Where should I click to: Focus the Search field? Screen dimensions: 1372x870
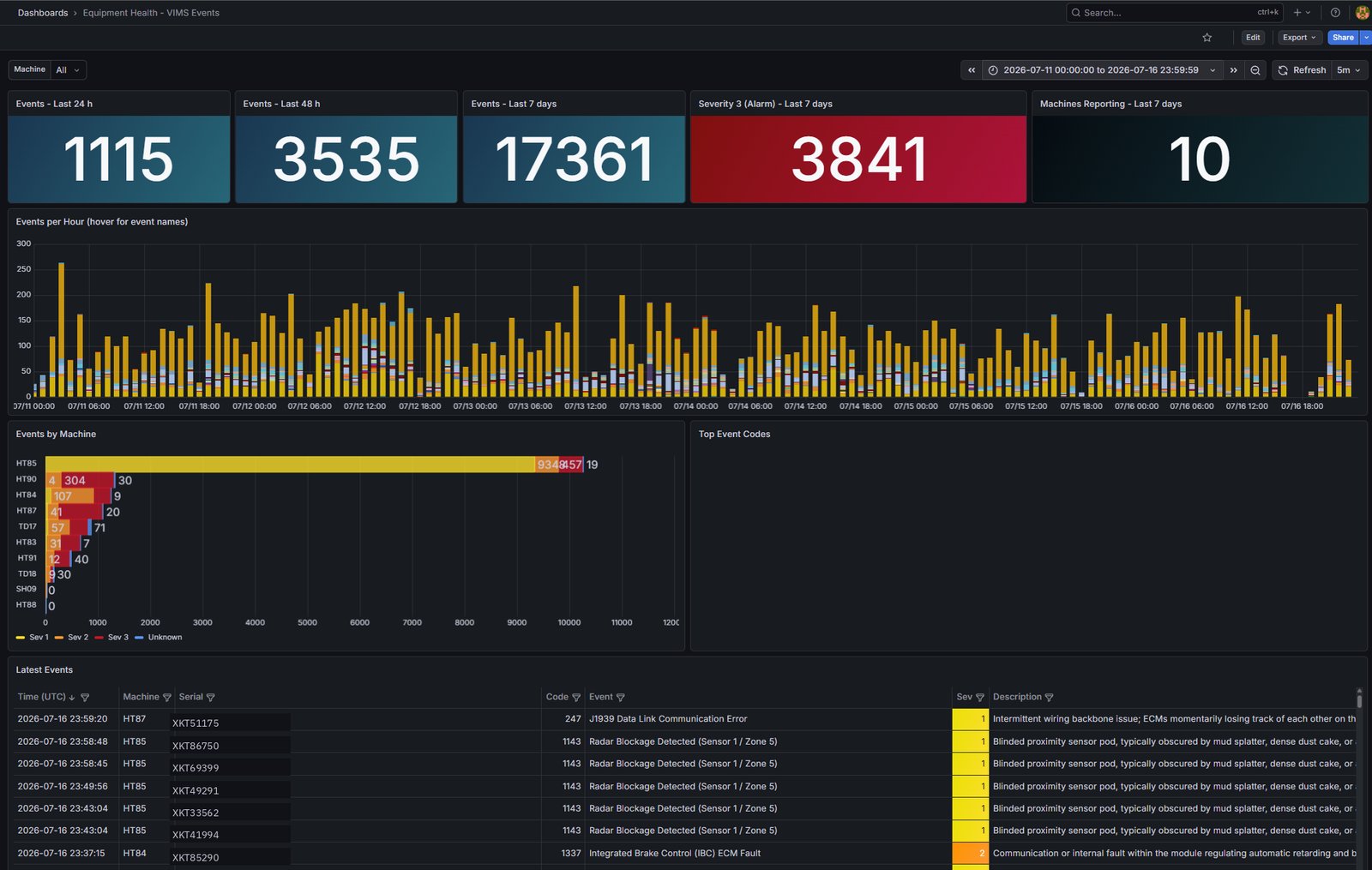click(x=1175, y=13)
